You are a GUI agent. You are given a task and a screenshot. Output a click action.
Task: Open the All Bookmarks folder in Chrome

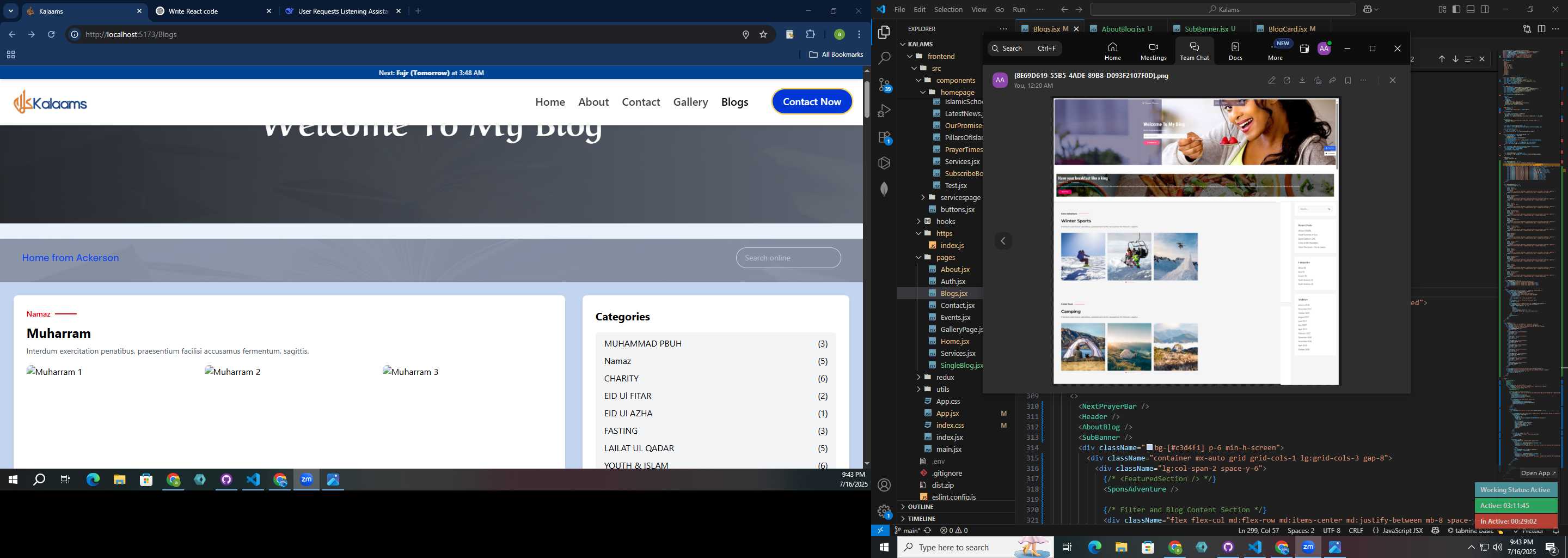[836, 55]
